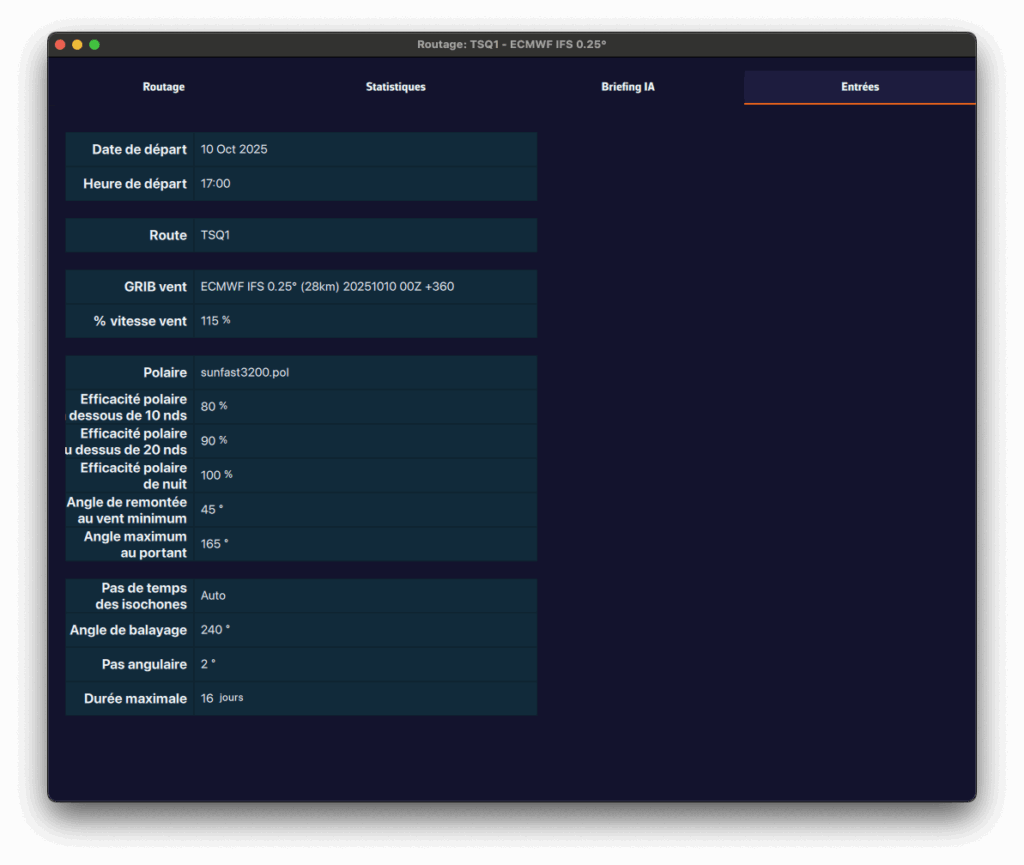This screenshot has height=865, width=1024.
Task: Select the maximum downwind angle 165° value
Action: click(x=214, y=544)
